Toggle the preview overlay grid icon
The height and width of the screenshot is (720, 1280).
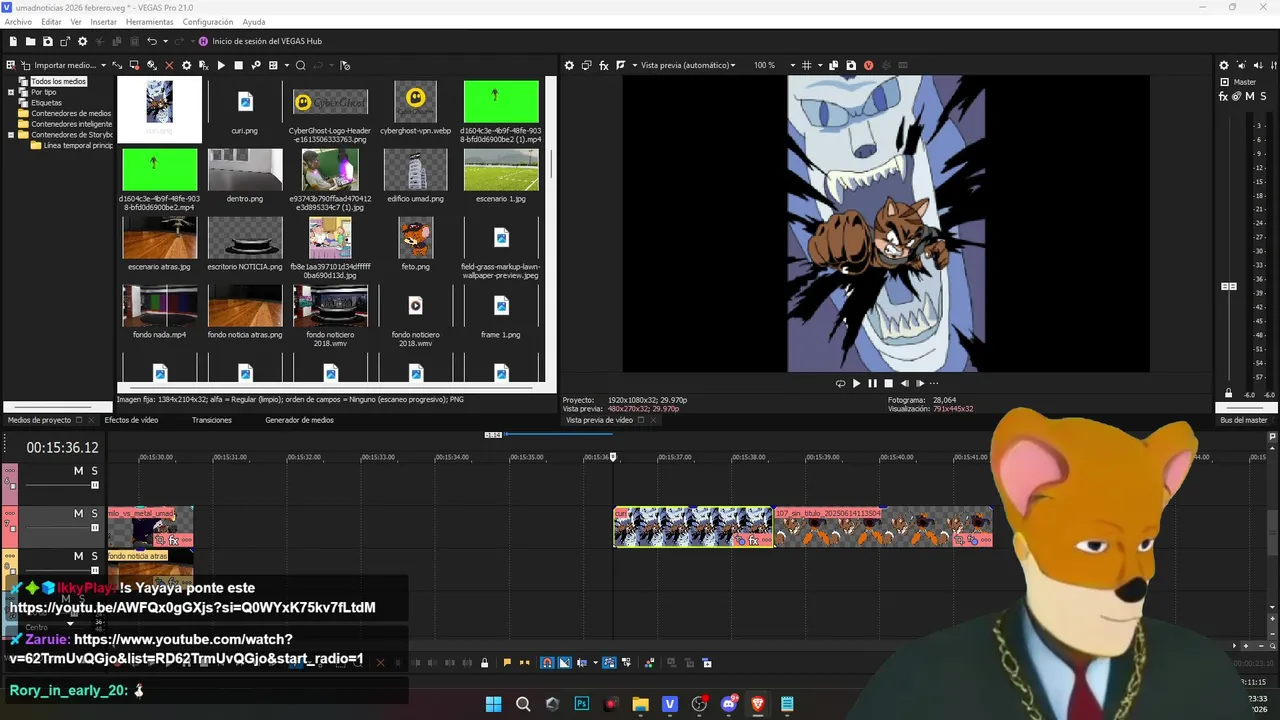(806, 65)
